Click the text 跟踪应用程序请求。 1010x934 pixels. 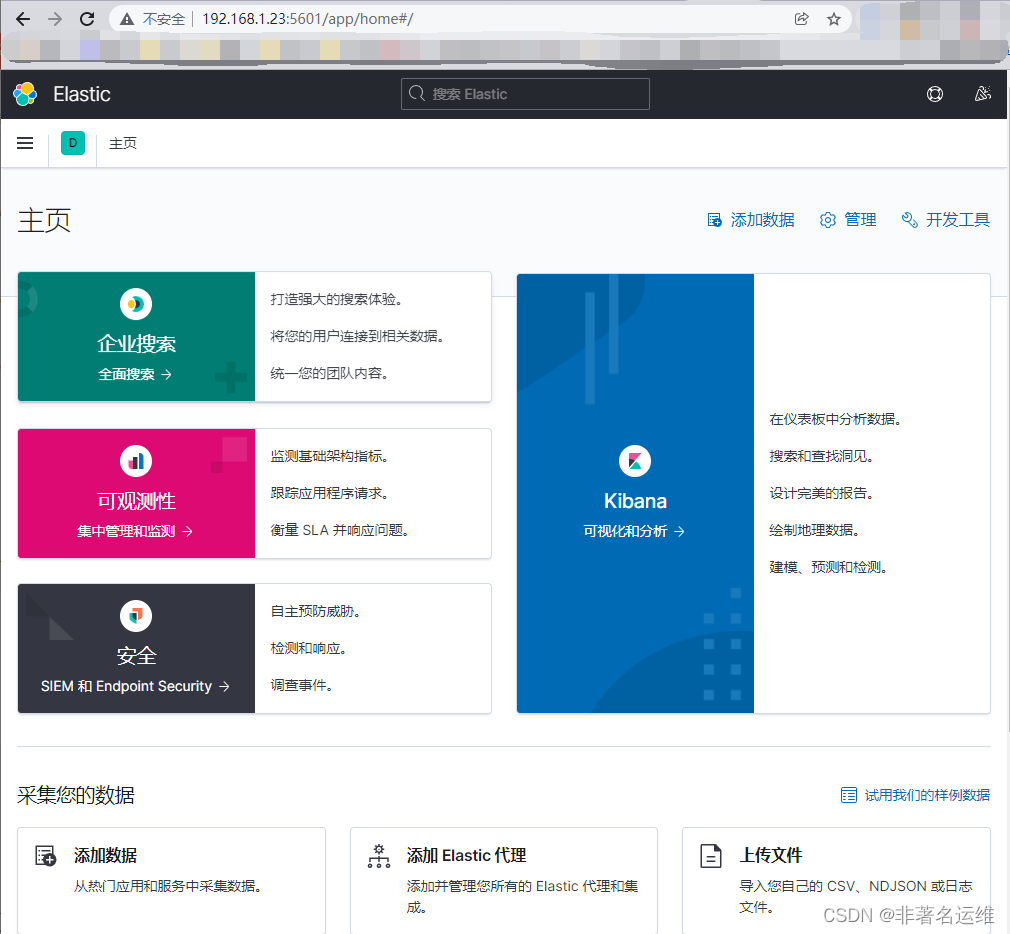coord(329,493)
